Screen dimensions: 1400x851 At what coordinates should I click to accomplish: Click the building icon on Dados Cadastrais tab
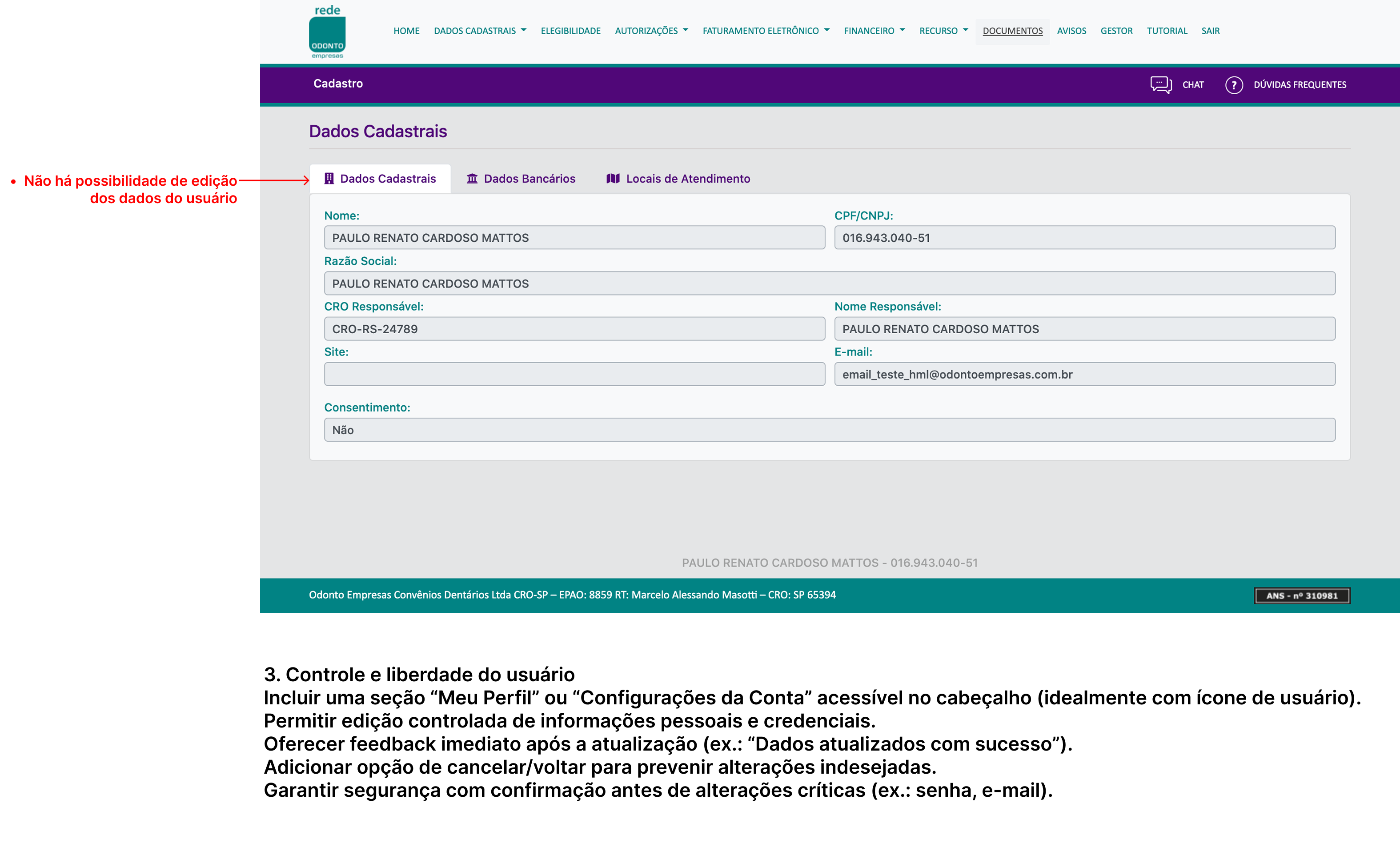tap(329, 178)
